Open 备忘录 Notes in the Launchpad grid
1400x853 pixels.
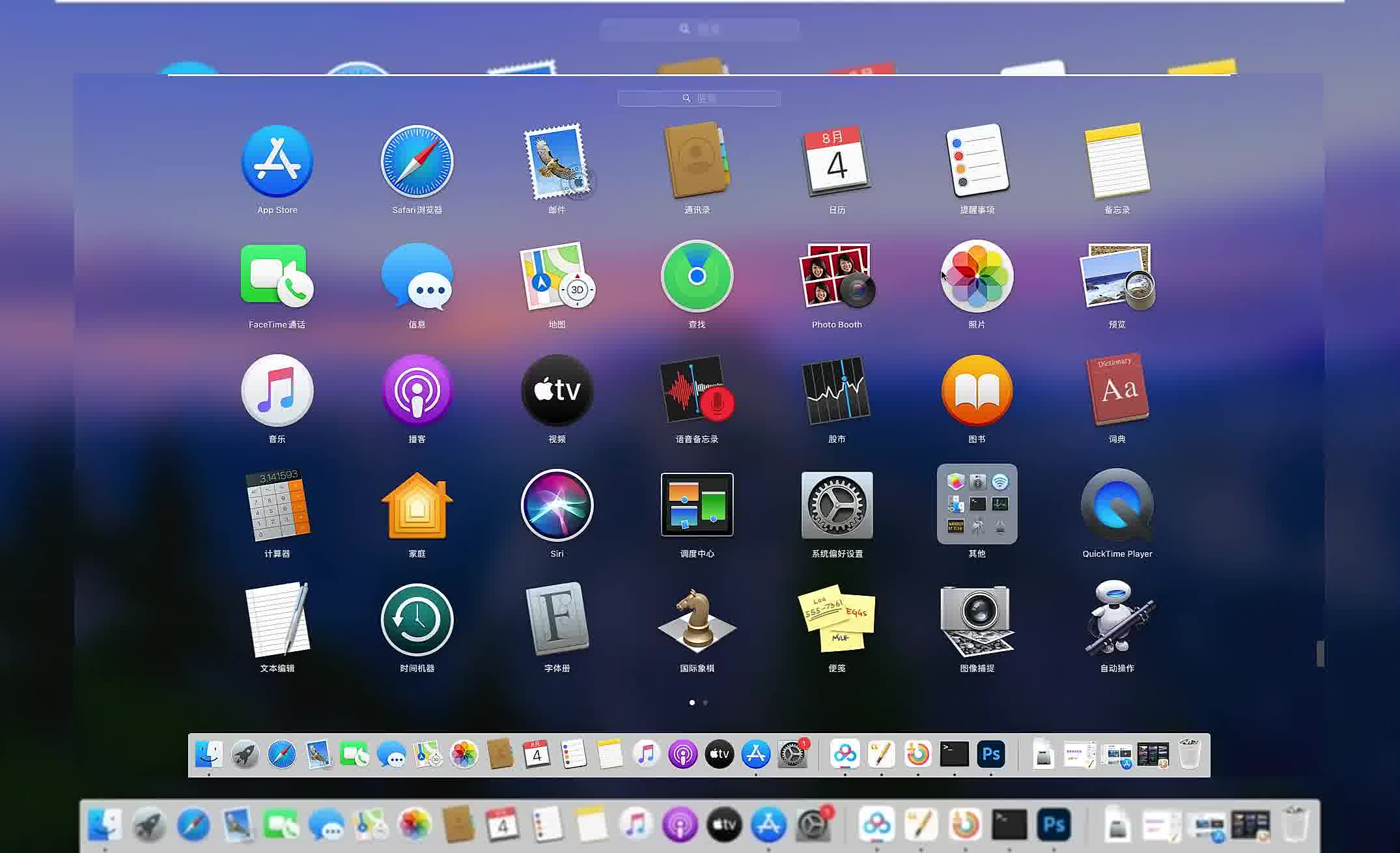[x=1117, y=160]
